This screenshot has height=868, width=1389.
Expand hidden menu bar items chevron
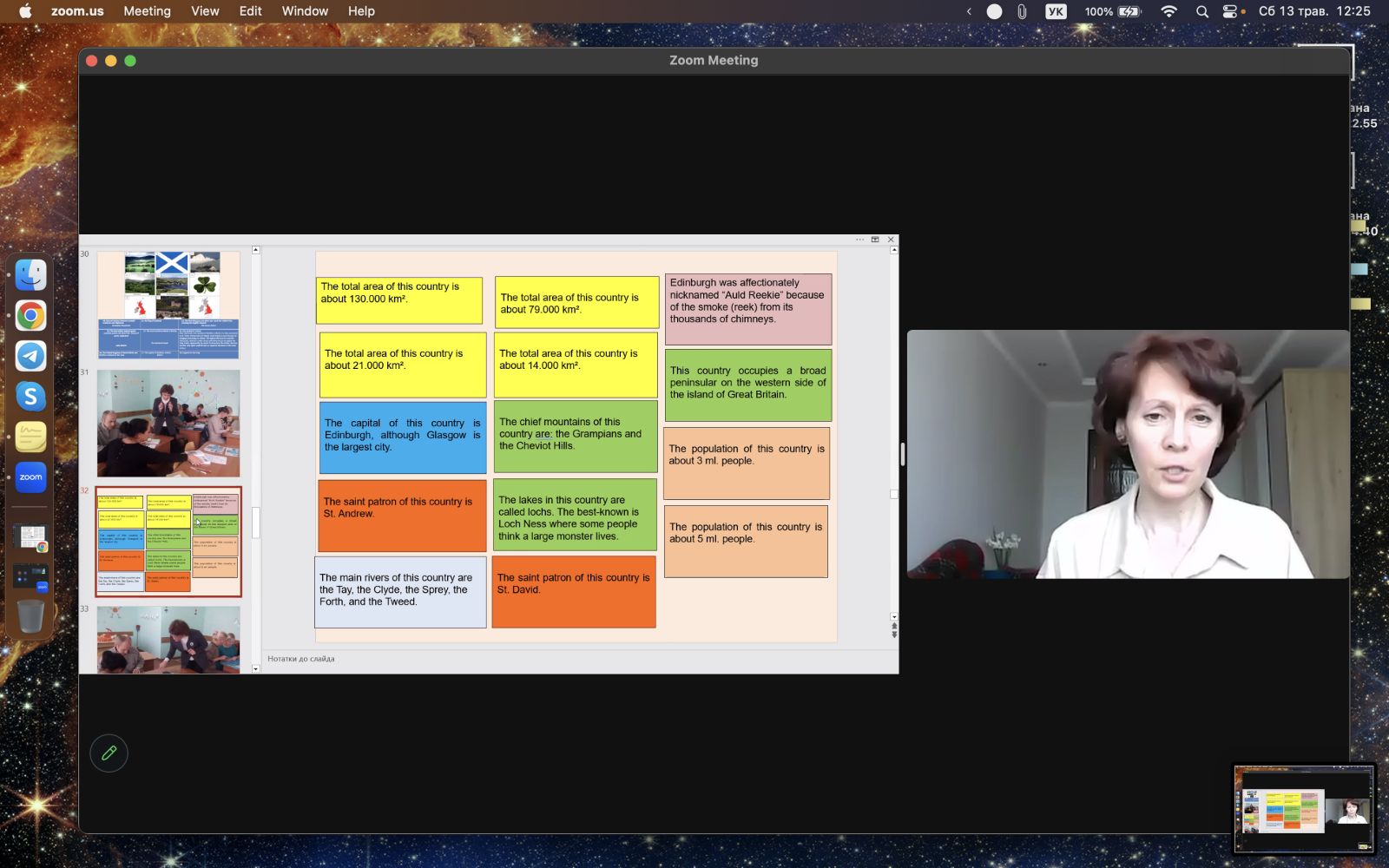pos(969,11)
